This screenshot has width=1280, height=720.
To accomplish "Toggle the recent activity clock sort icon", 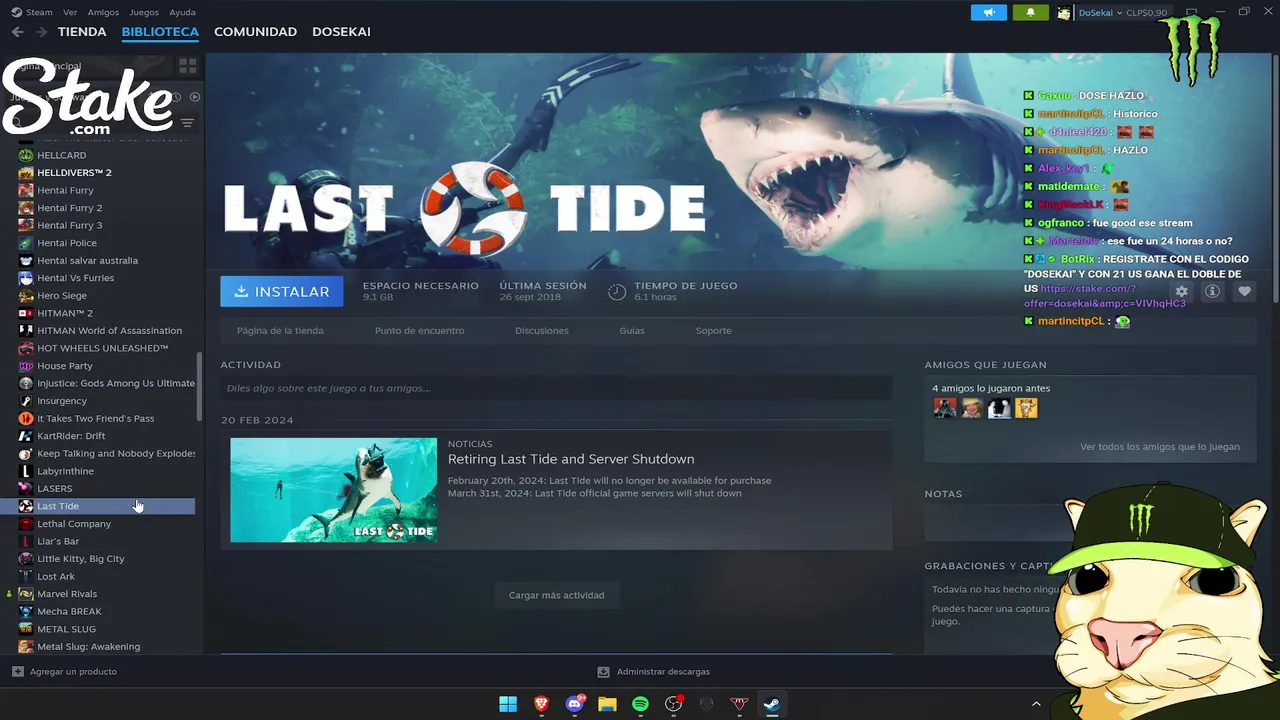I will pyautogui.click(x=176, y=97).
